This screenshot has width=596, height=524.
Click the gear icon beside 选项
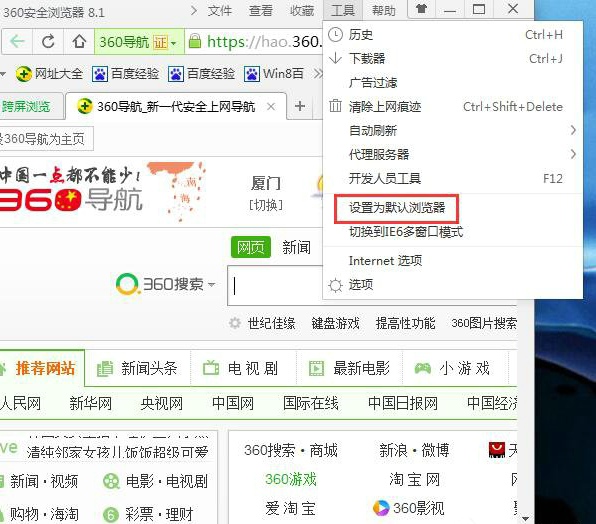(x=335, y=285)
